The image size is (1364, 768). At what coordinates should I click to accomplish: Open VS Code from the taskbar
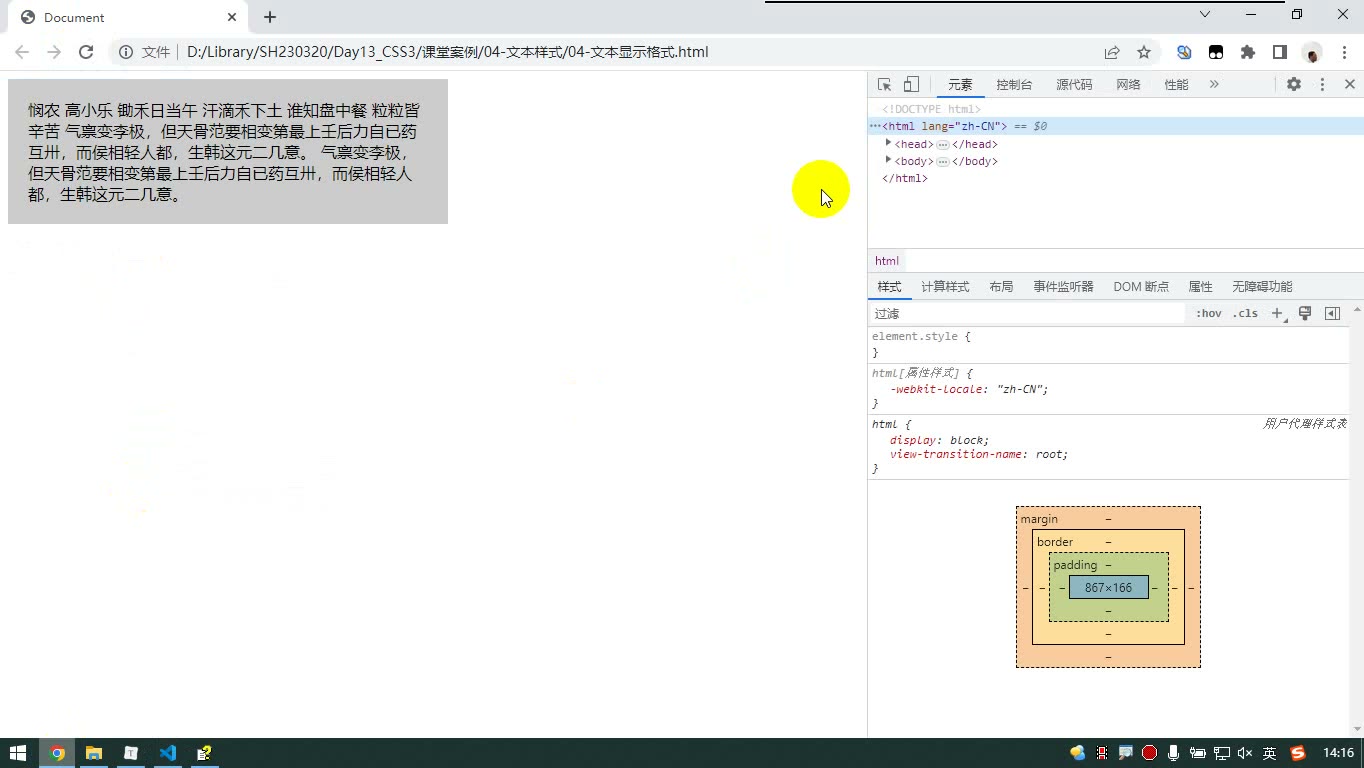[x=167, y=753]
